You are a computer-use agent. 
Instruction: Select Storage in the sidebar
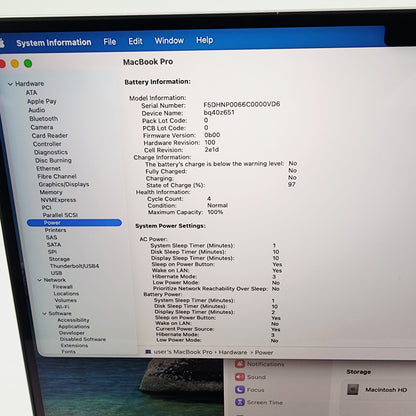(59, 259)
